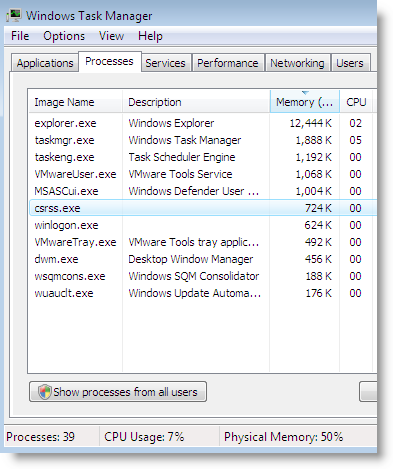Click the 176 K memory value
This screenshot has height=469, width=393.
pyautogui.click(x=319, y=293)
